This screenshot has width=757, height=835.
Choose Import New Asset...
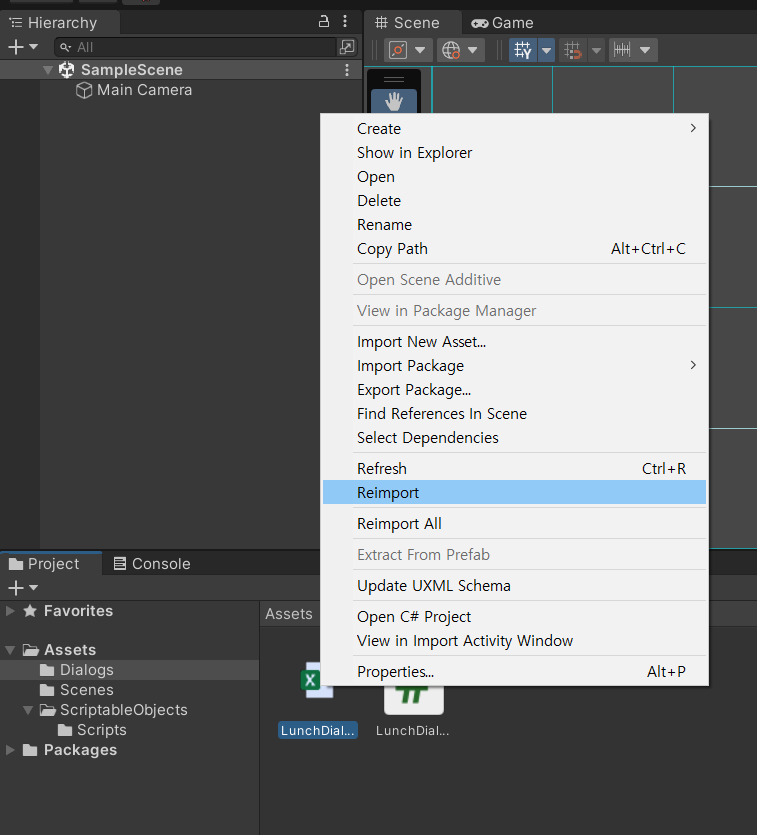tap(514, 342)
